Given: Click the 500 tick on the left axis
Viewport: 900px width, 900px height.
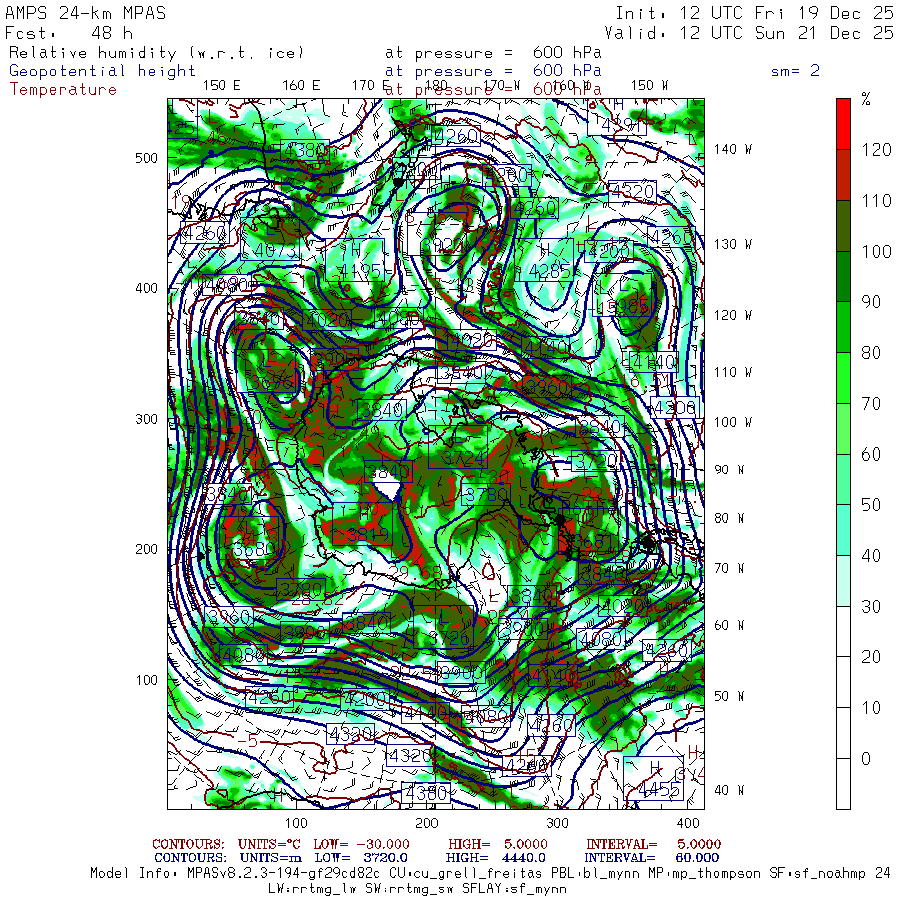Looking at the screenshot, I should (146, 158).
